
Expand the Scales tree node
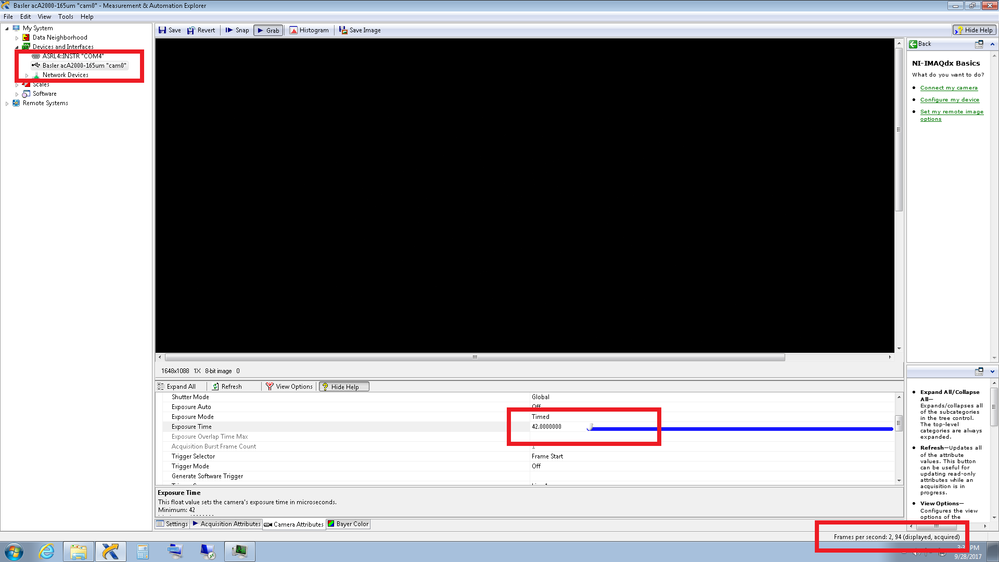pos(17,85)
